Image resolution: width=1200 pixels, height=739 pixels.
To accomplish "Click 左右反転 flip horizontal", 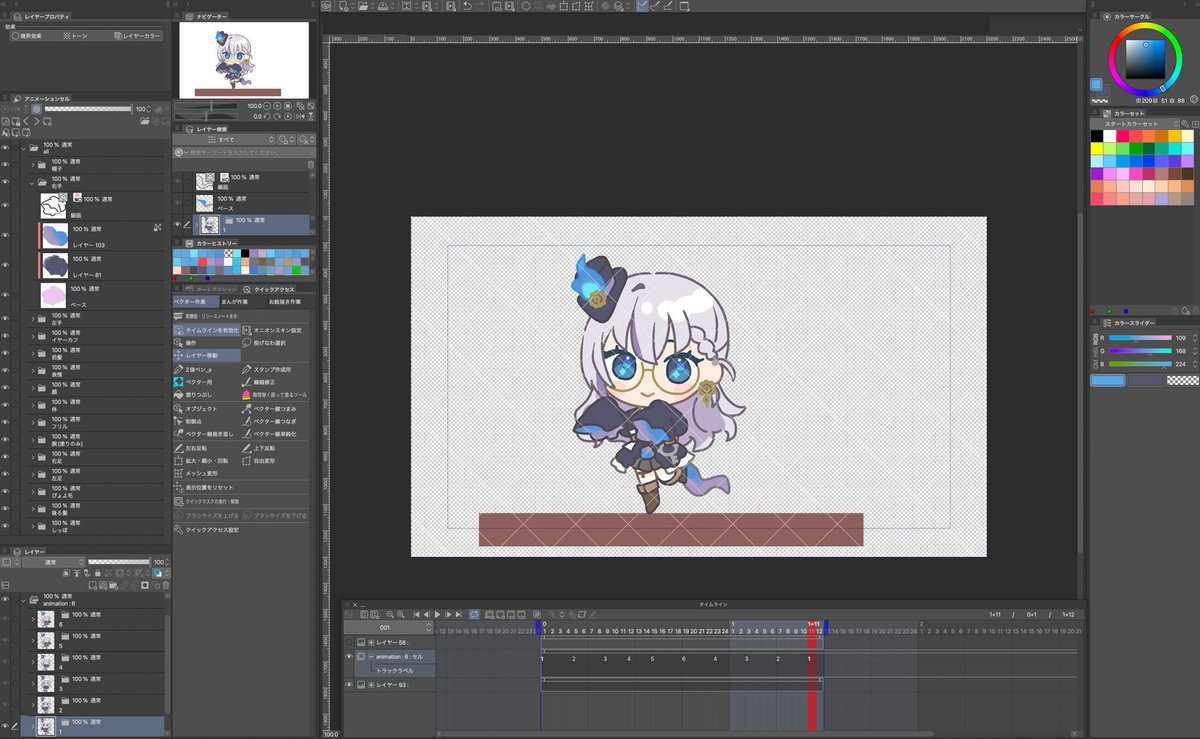I will point(205,448).
